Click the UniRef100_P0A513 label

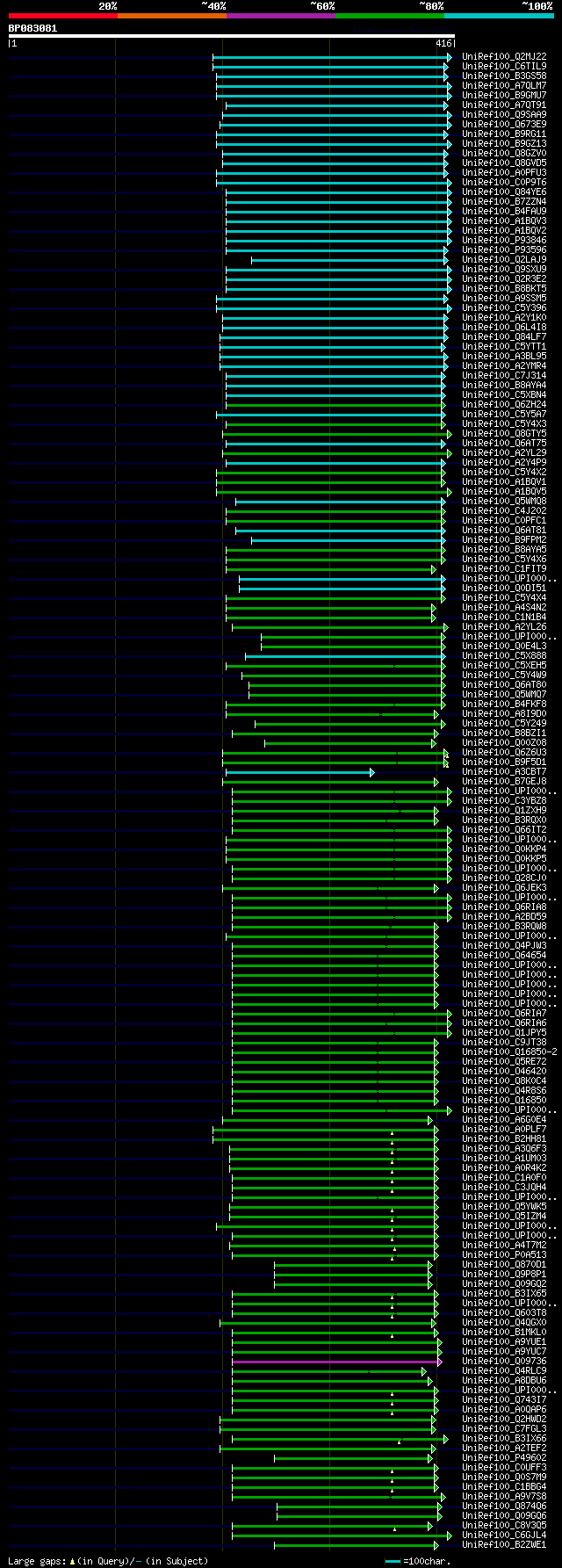point(504,1254)
